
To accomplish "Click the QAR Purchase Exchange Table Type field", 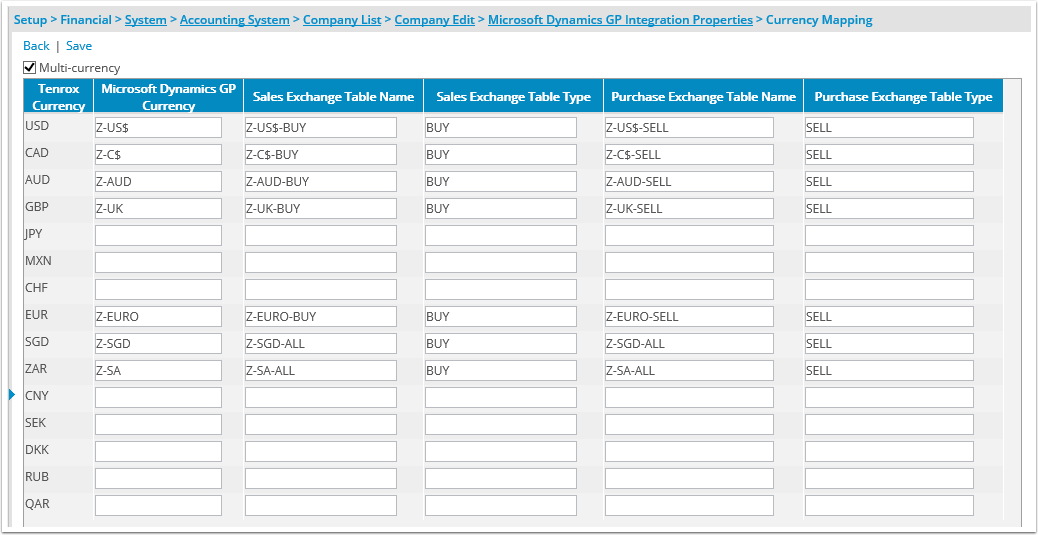I will [x=889, y=505].
